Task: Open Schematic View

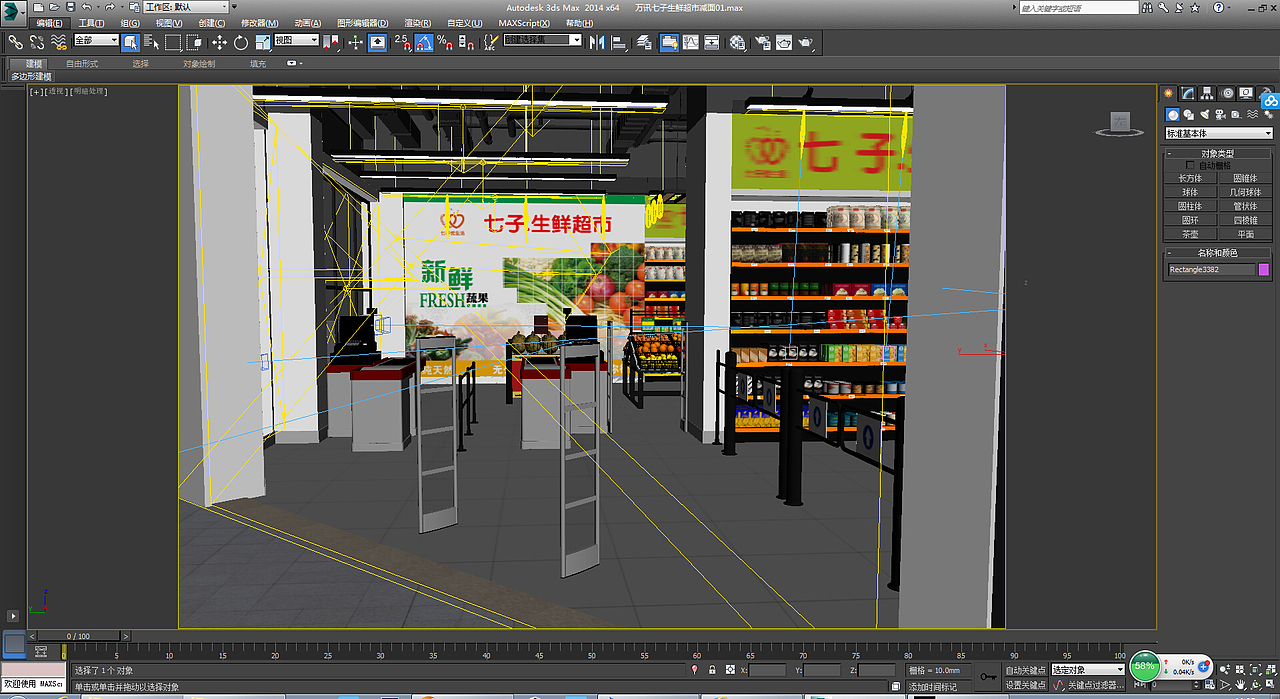Action: 712,42
